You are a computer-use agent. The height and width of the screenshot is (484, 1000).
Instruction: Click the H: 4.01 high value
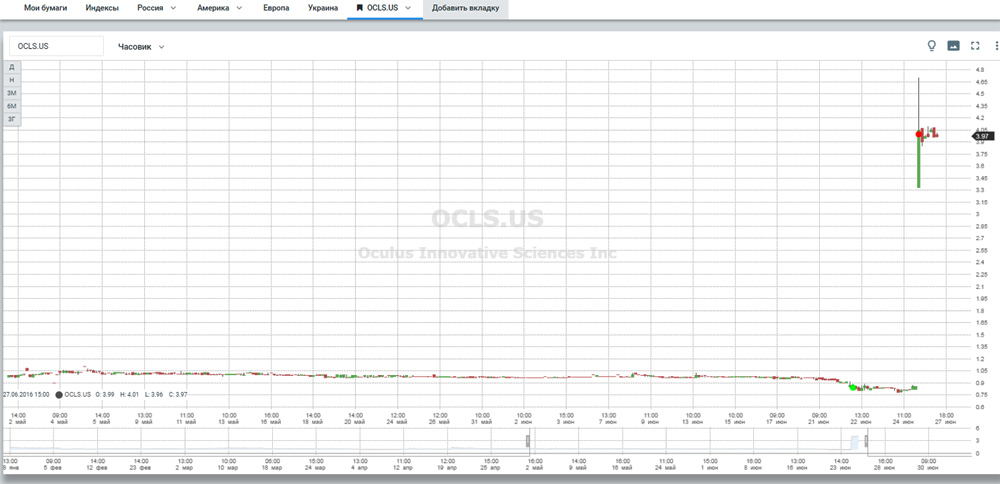pyautogui.click(x=129, y=395)
